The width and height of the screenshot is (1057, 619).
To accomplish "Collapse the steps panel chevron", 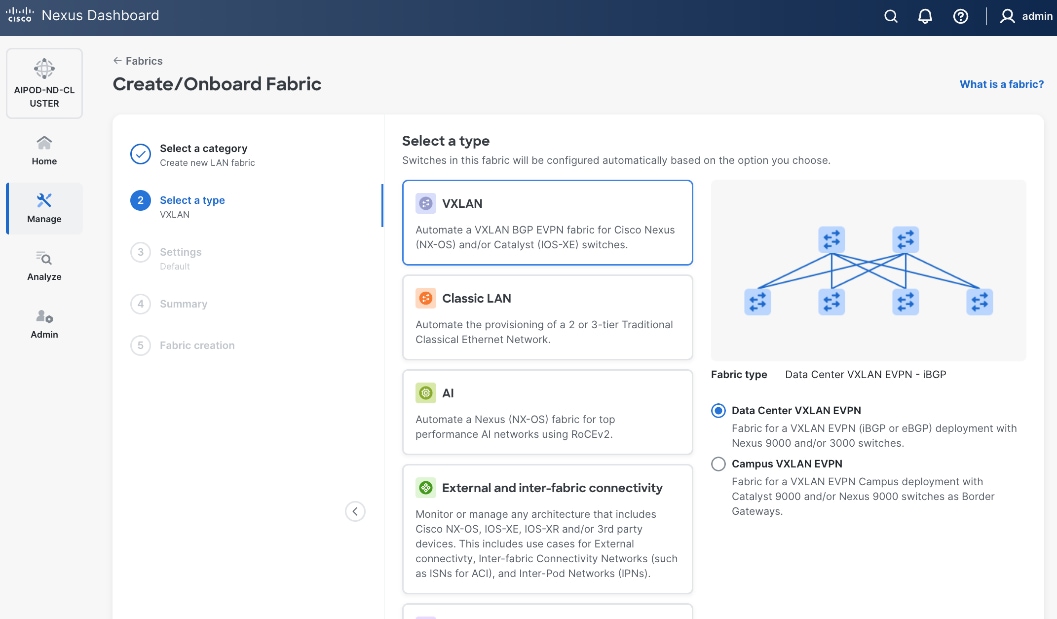I will tap(355, 511).
